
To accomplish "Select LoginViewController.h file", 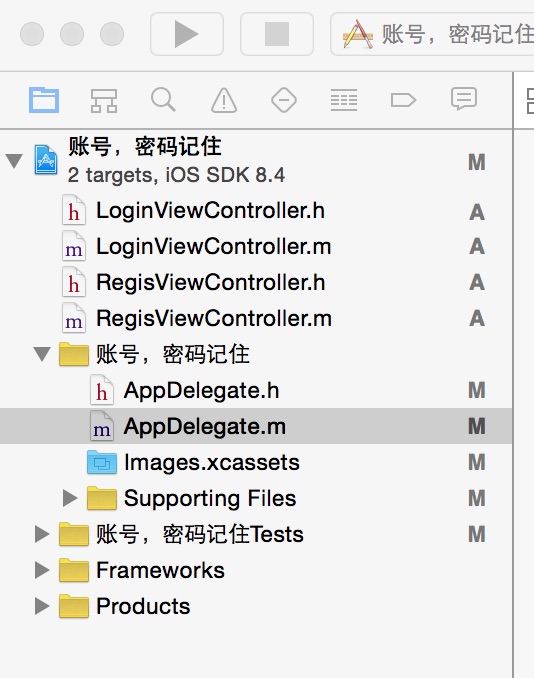I will tap(256, 211).
